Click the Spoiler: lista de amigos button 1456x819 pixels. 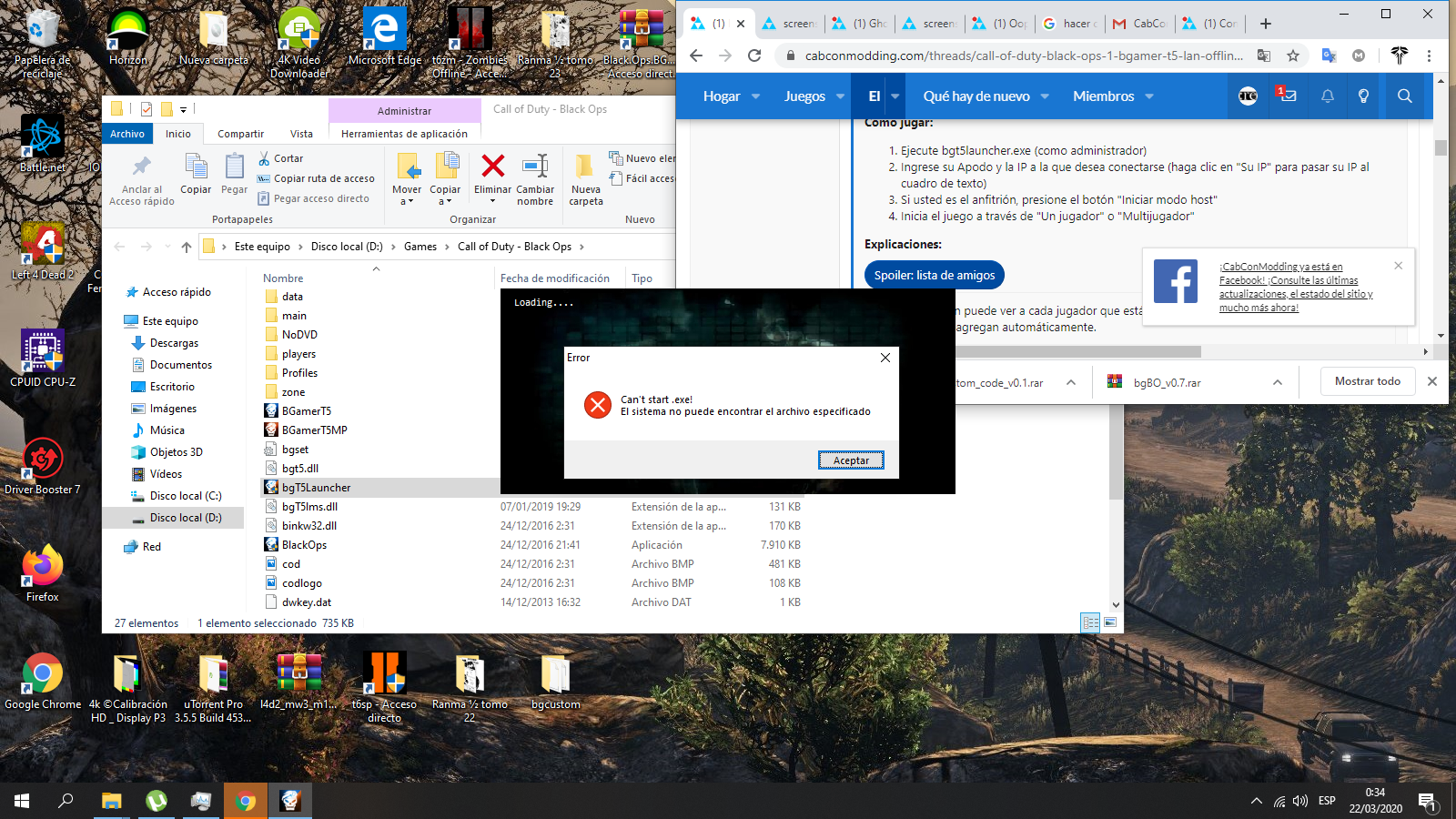[x=934, y=275]
